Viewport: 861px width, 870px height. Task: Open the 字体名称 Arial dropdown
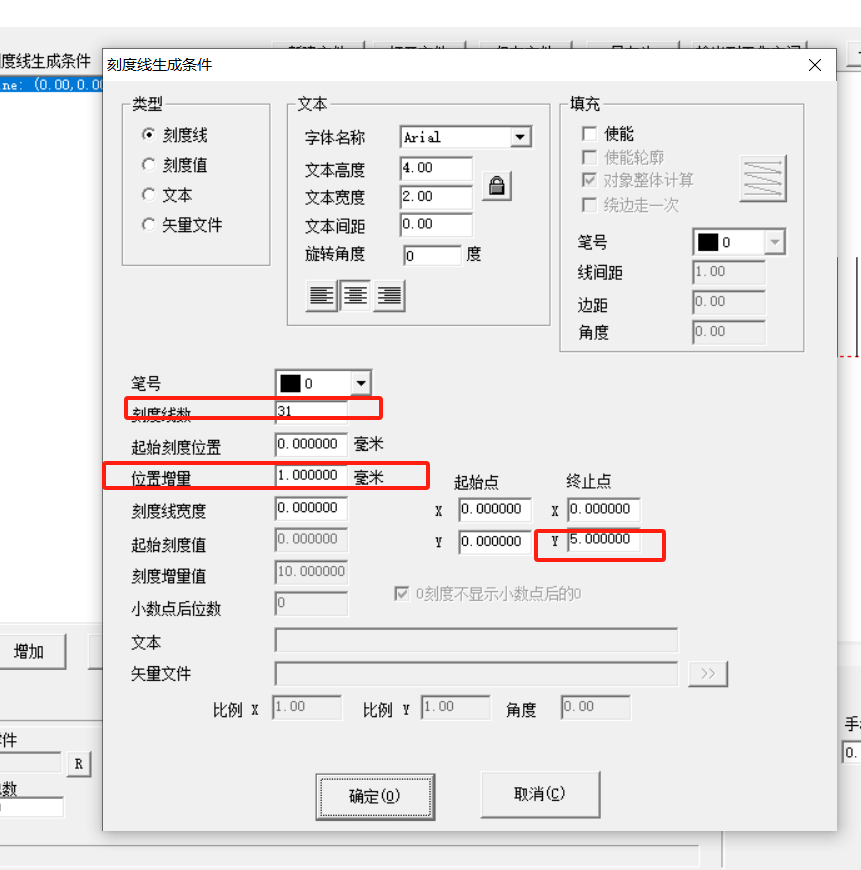click(520, 136)
